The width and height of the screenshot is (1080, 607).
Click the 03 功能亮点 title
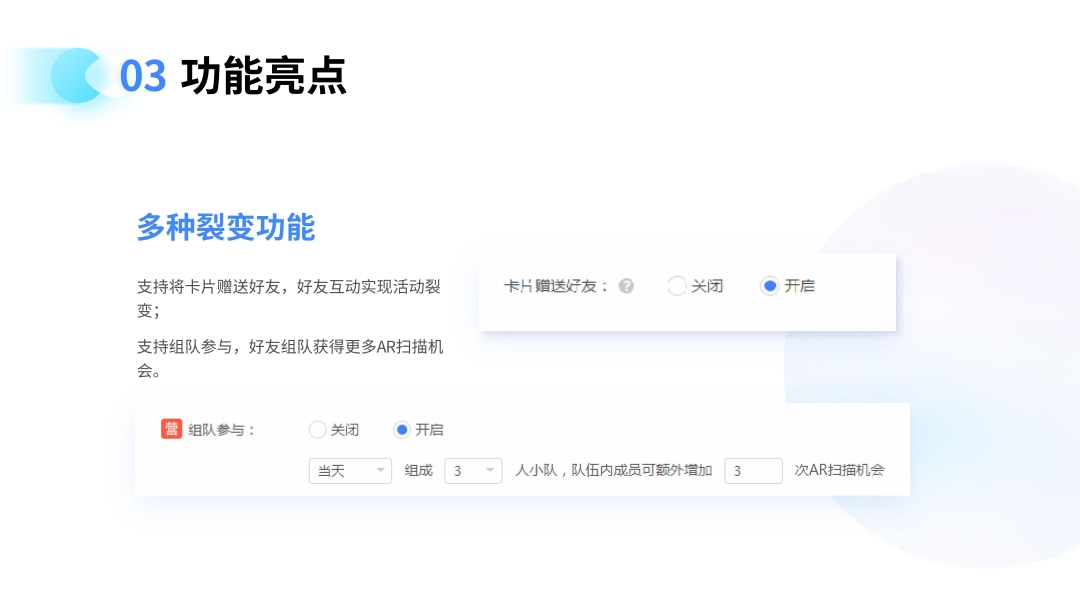[233, 76]
